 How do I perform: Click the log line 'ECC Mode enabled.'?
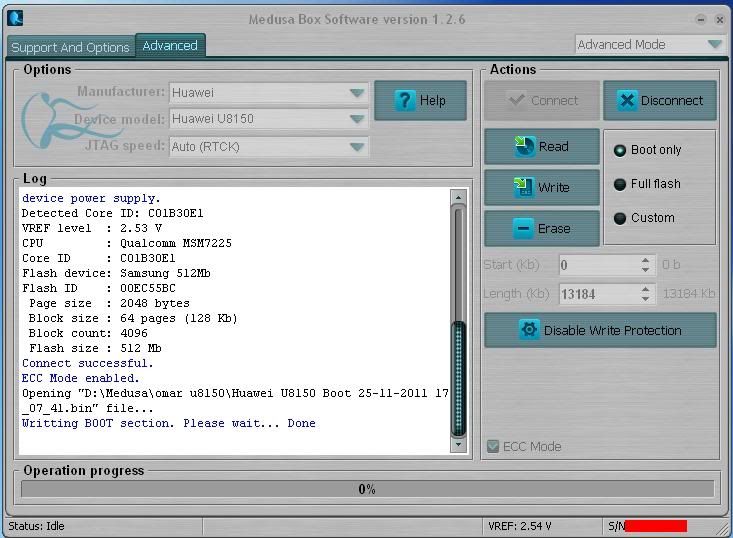[80, 378]
